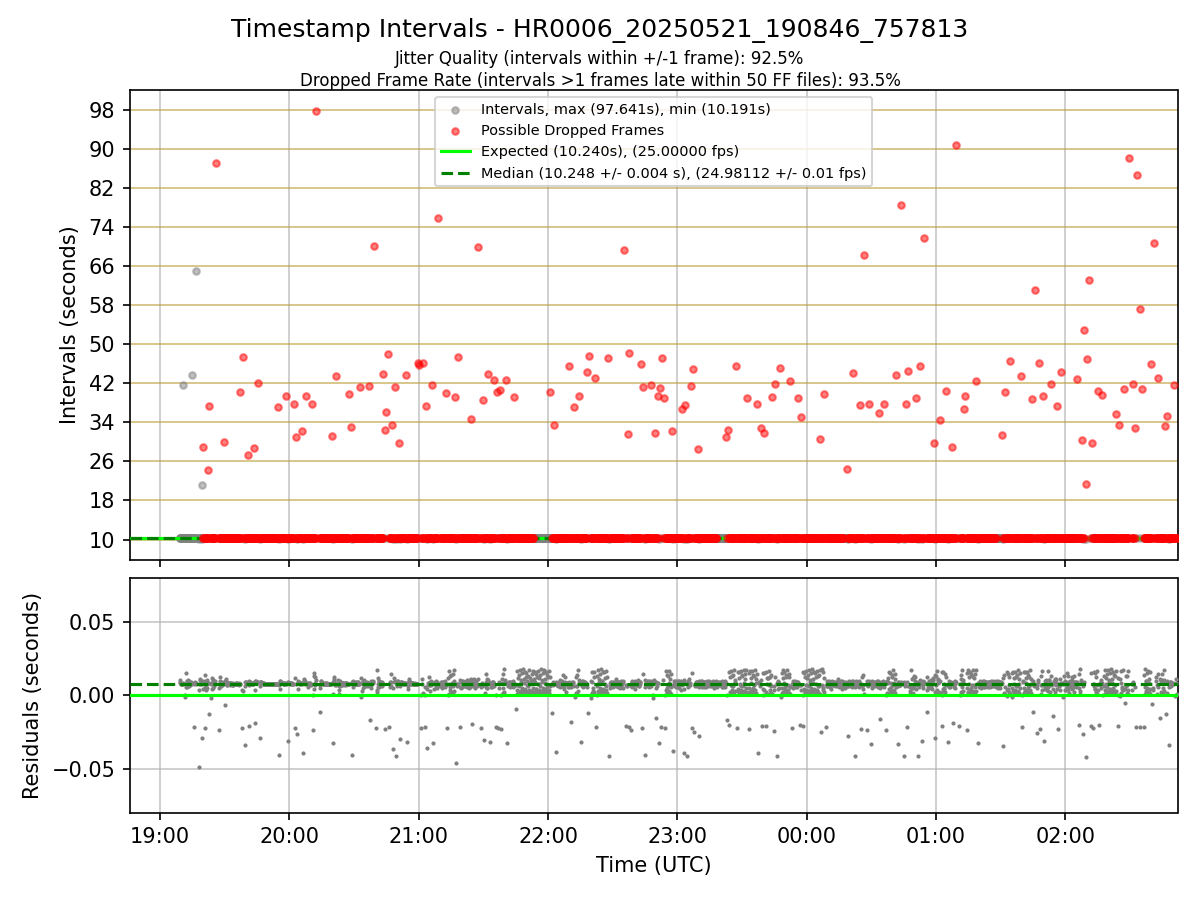Click legend text 'Expected (10.240s), (25.00000 fps)'
This screenshot has width=1200, height=900.
tap(610, 152)
